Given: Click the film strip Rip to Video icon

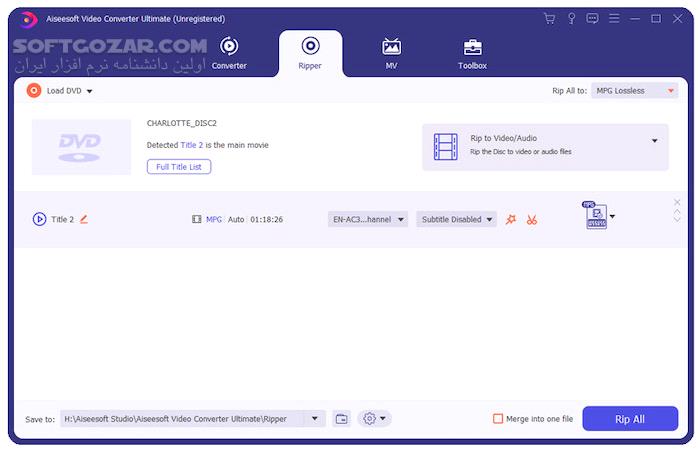Looking at the screenshot, I should point(446,146).
